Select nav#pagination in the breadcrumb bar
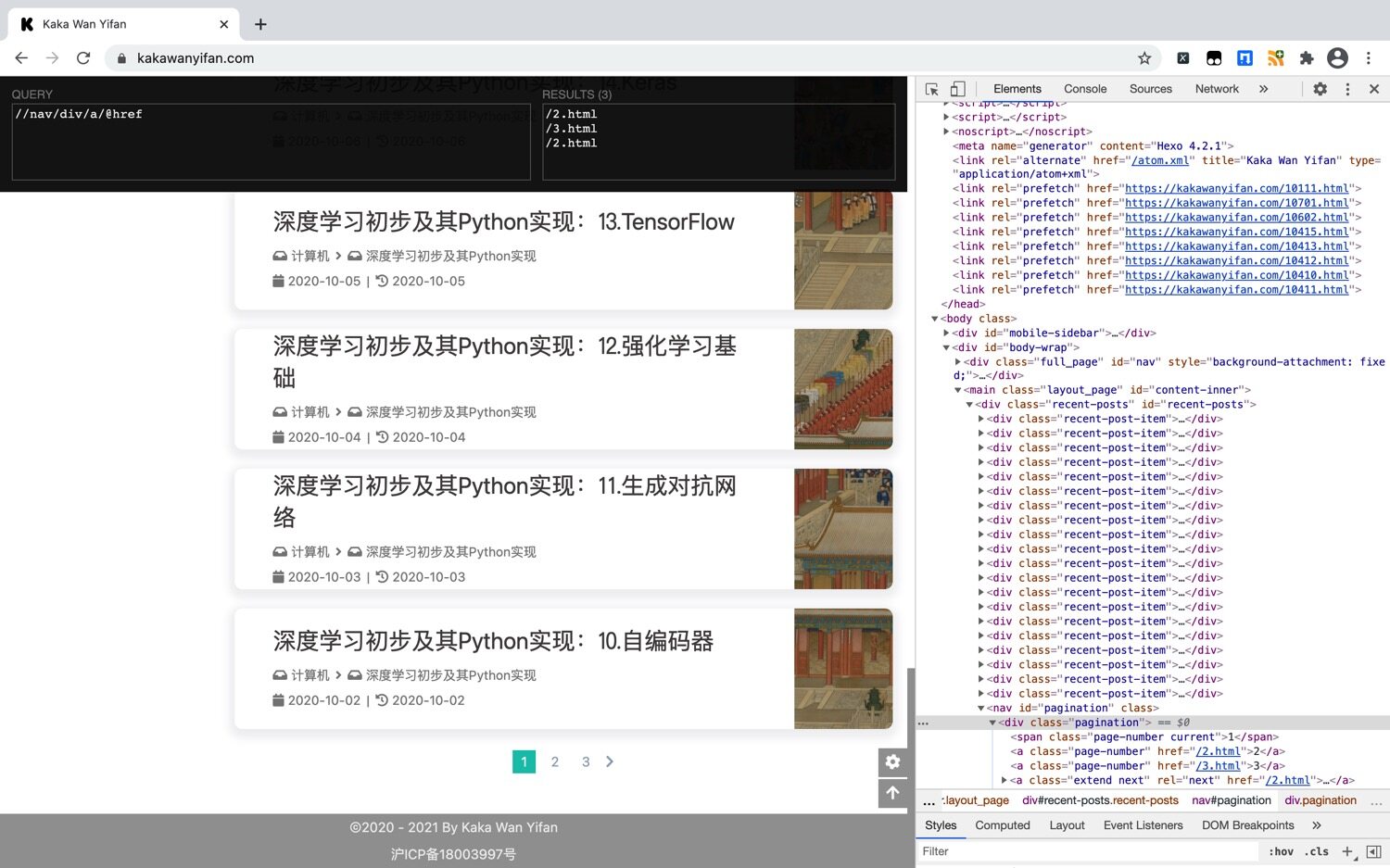The width and height of the screenshot is (1390, 868). (1231, 799)
